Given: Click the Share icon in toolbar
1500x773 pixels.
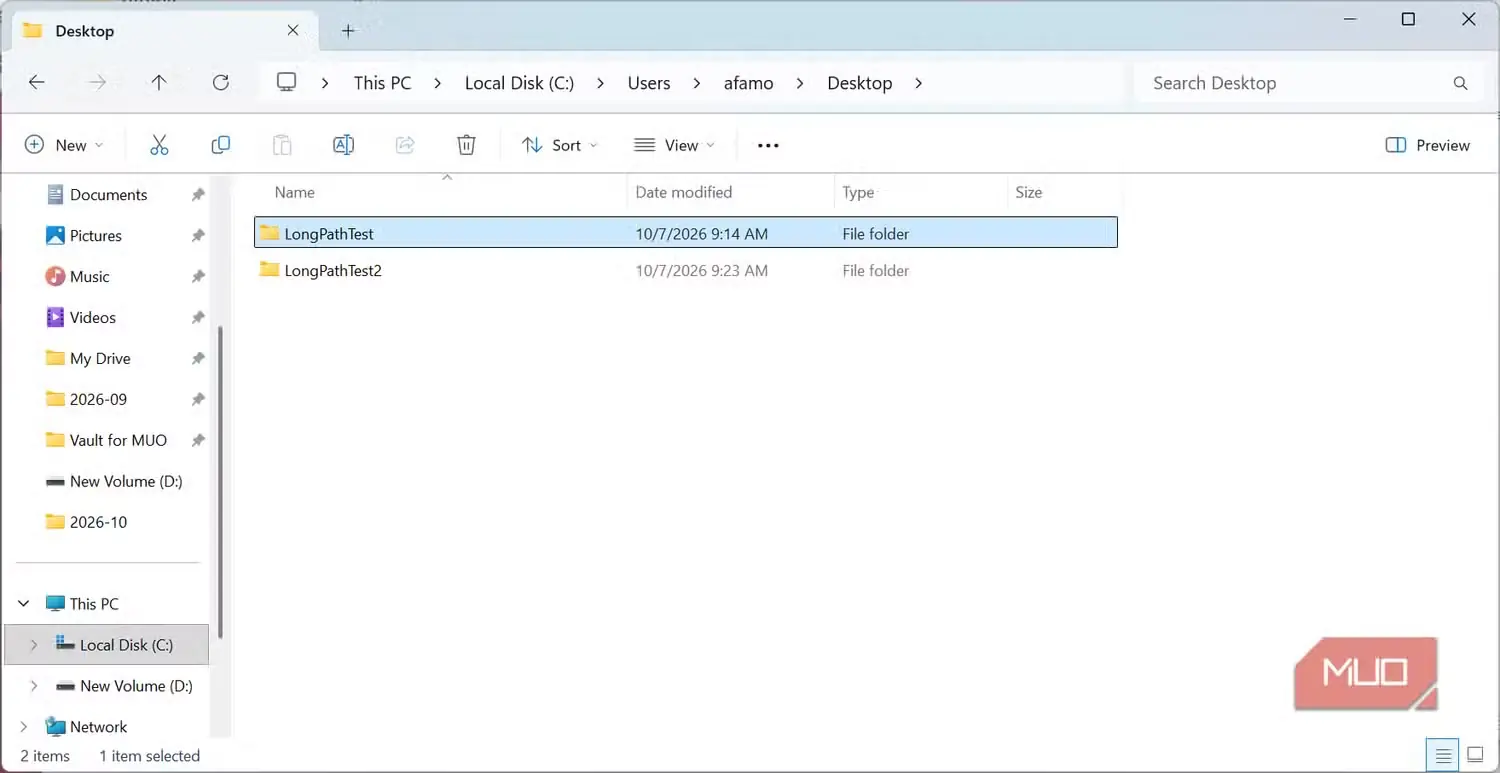Looking at the screenshot, I should [x=405, y=145].
